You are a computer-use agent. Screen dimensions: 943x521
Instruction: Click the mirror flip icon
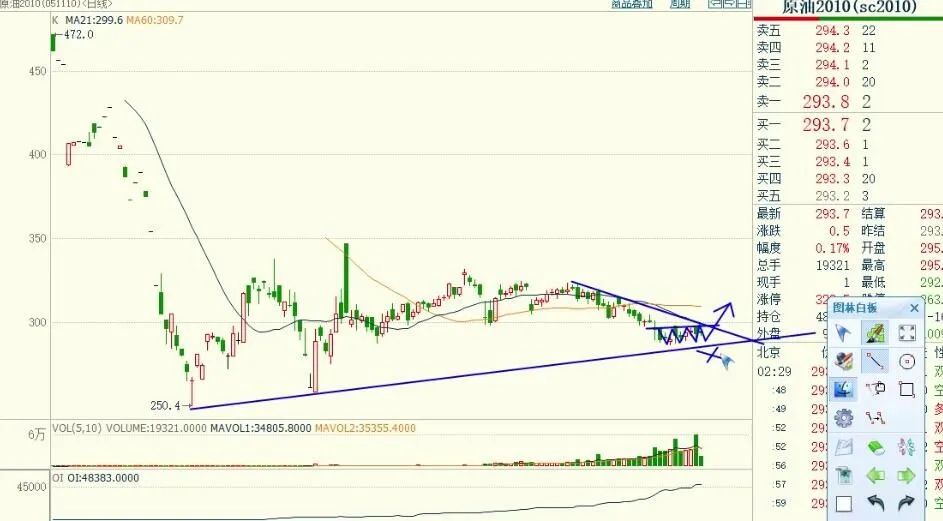click(906, 446)
